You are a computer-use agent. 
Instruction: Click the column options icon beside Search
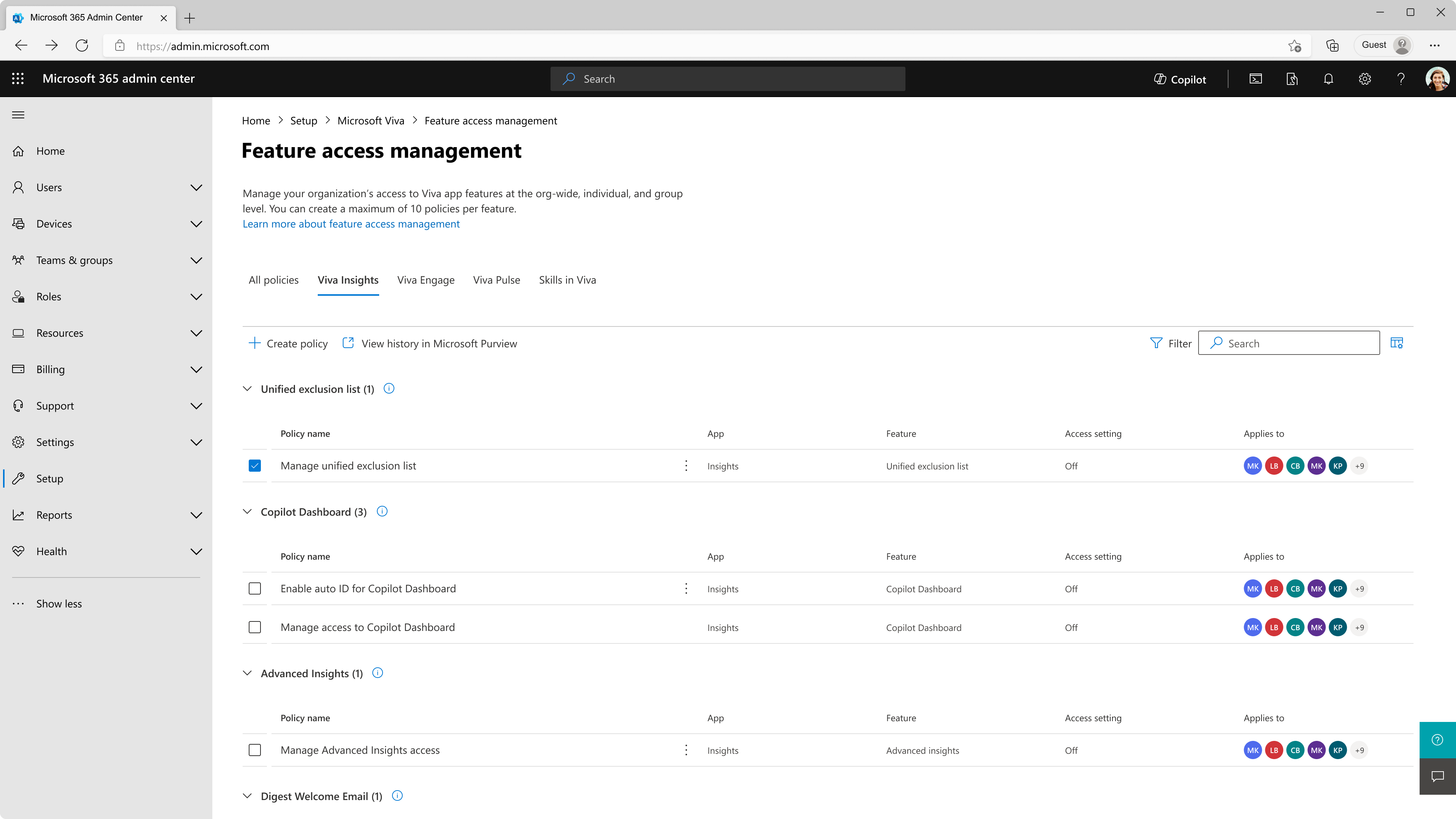[x=1396, y=343]
